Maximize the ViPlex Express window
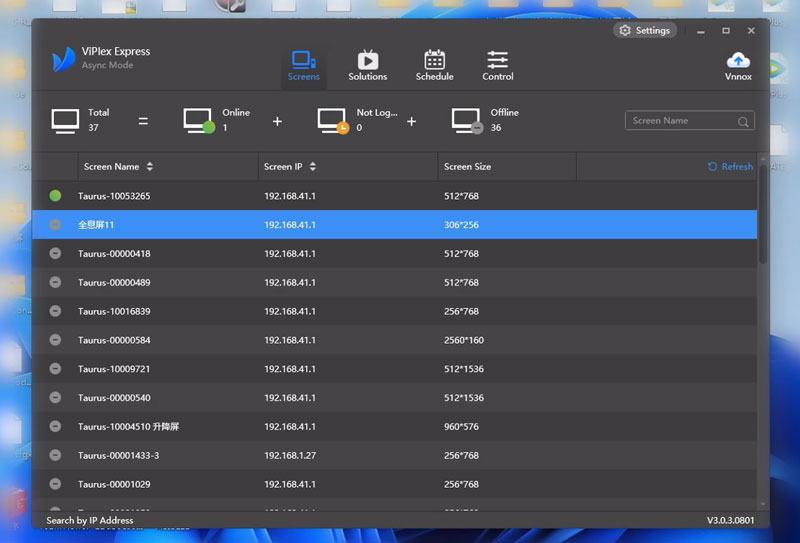Image resolution: width=800 pixels, height=543 pixels. point(726,31)
